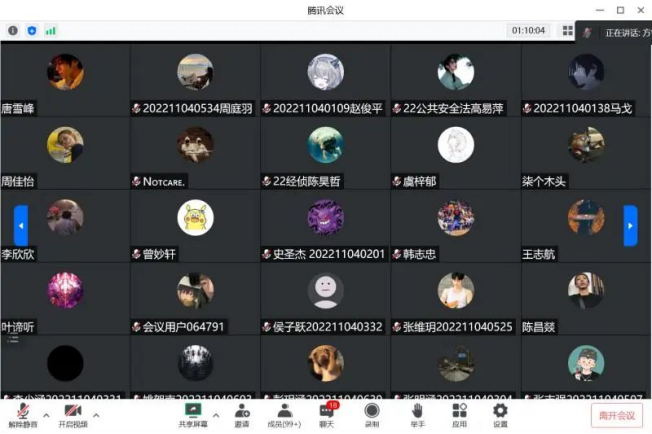Open the Invite (邀请) icon

pyautogui.click(x=242, y=415)
